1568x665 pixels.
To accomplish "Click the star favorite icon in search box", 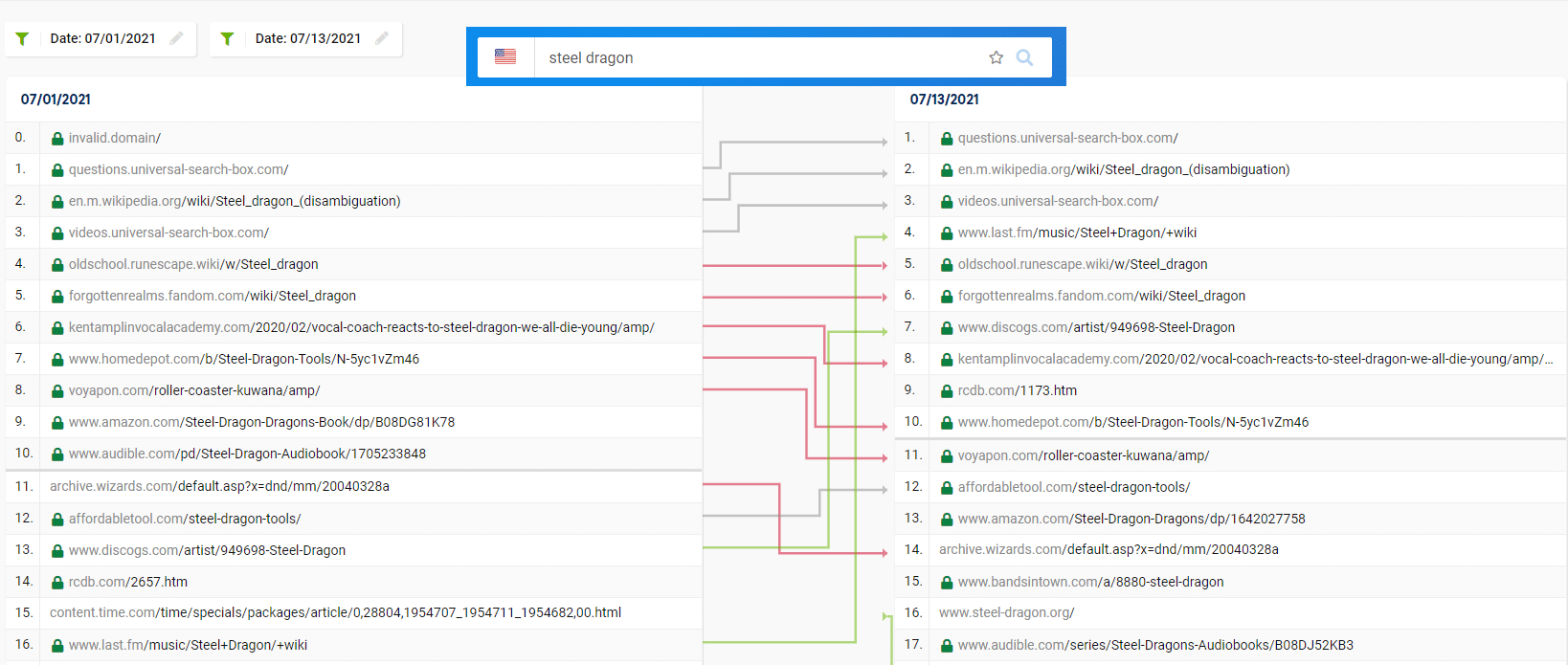I will pos(996,57).
